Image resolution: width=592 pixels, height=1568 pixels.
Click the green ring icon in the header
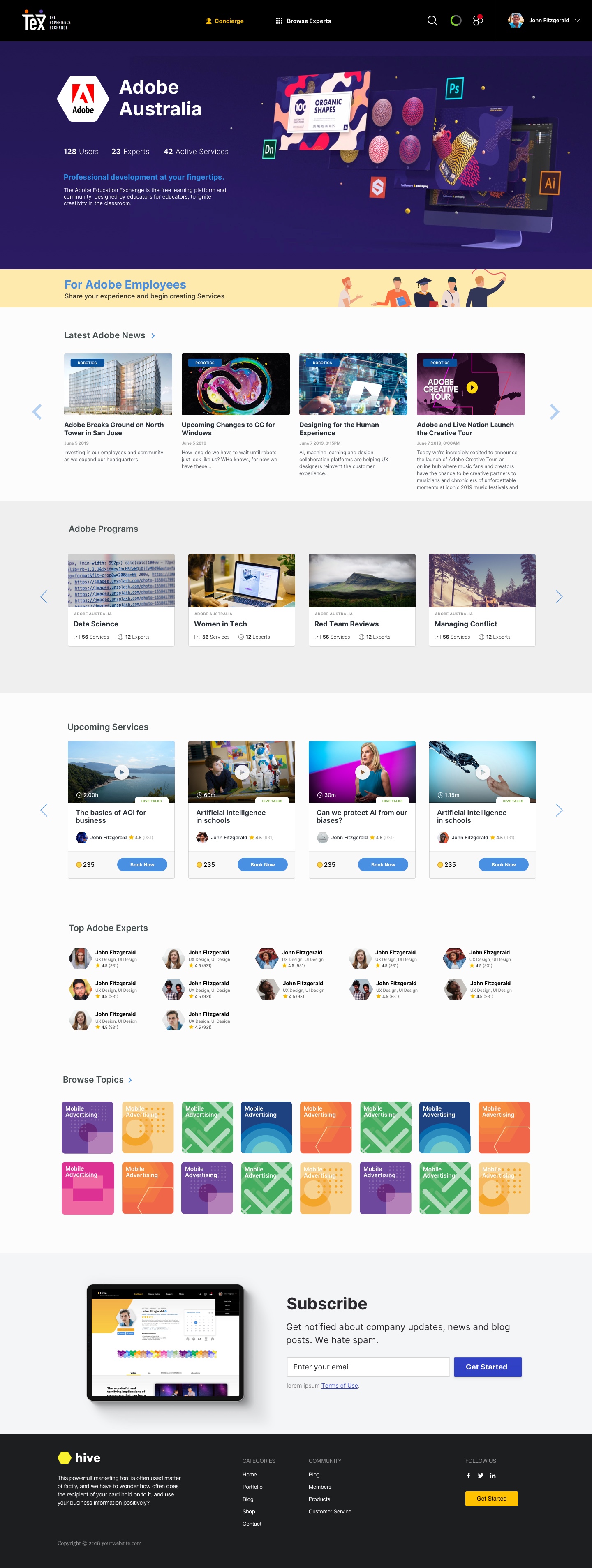pos(456,21)
